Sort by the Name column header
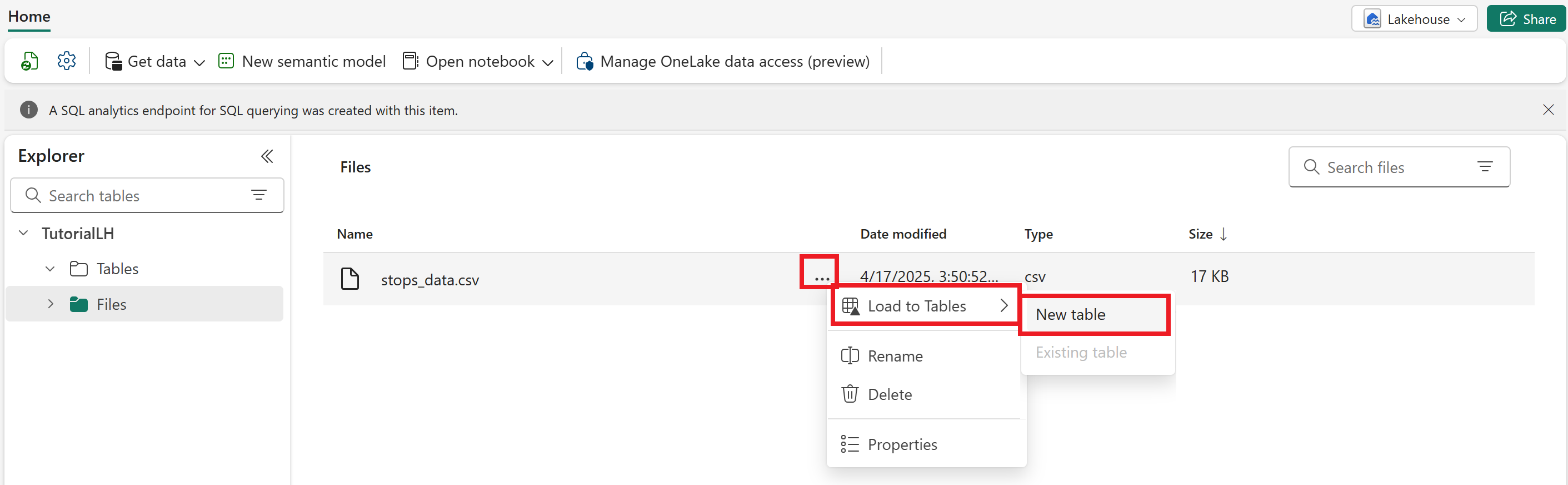The height and width of the screenshot is (485, 1568). [x=355, y=234]
